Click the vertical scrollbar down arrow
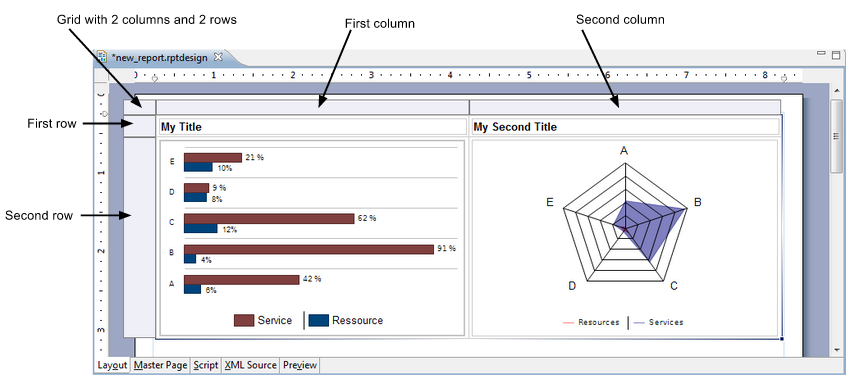Viewport: 854px width, 383px height. click(x=837, y=350)
